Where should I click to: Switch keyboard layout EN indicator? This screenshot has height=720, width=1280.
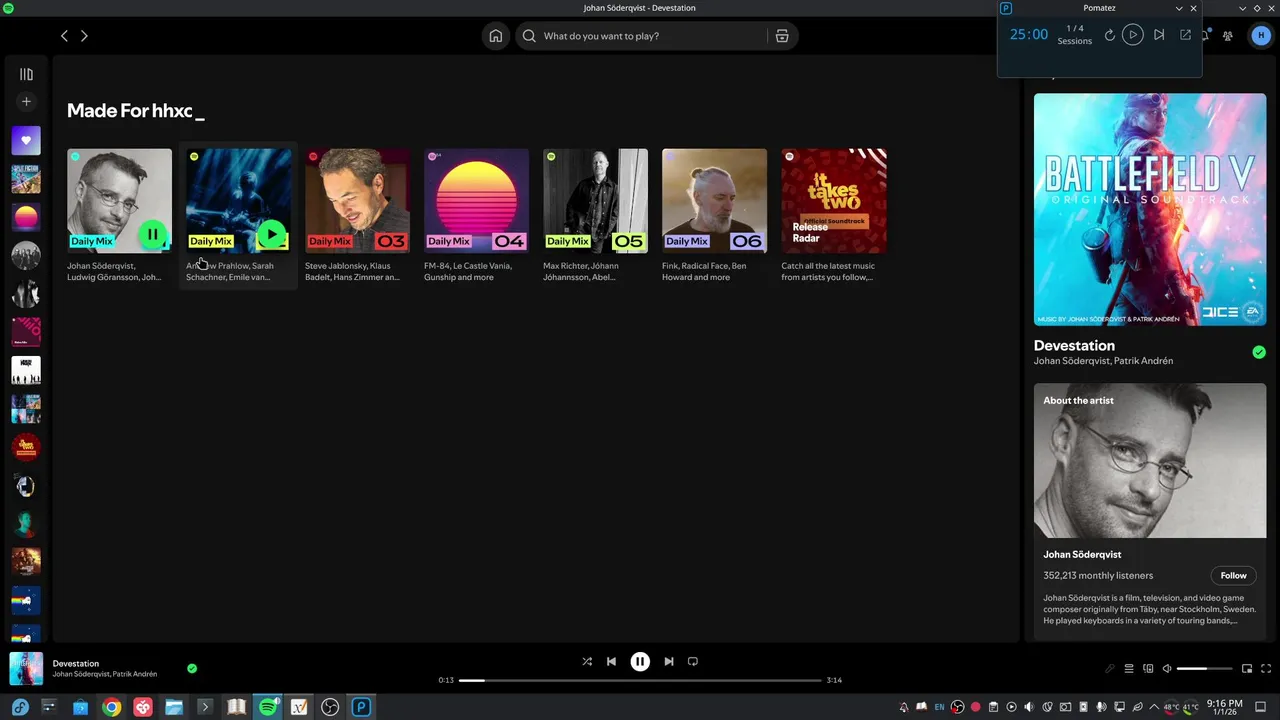pos(939,707)
